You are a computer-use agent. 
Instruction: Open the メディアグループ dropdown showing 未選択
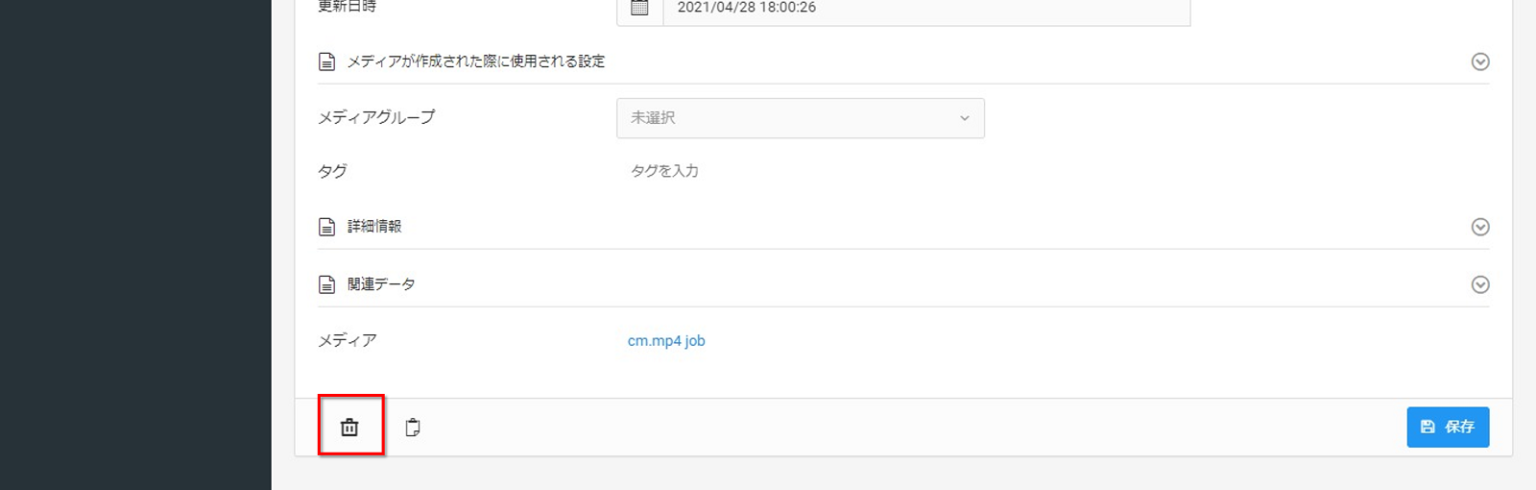(800, 118)
